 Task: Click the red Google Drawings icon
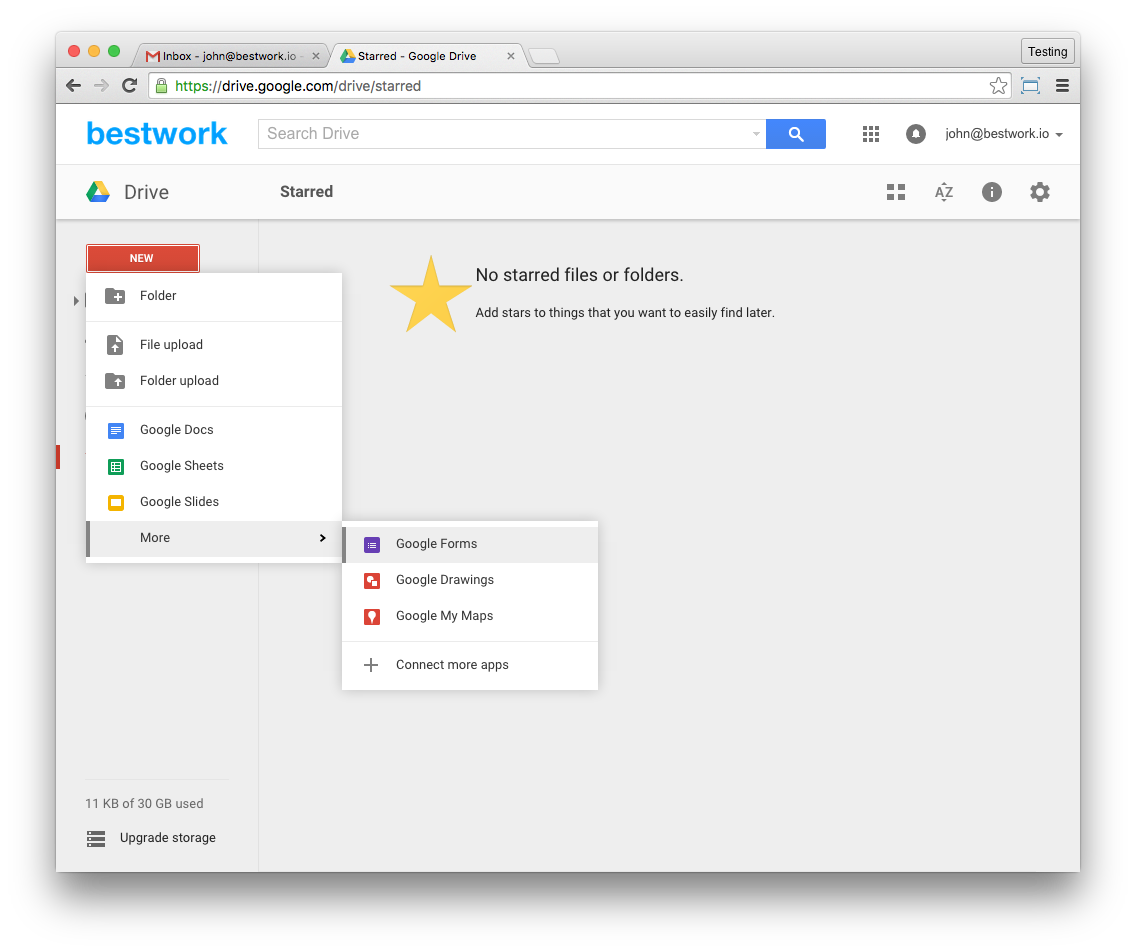tap(372, 580)
